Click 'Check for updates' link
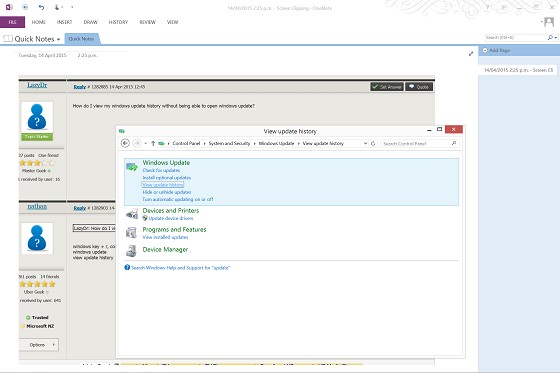Viewport: 560px width, 373px height. pos(161,170)
